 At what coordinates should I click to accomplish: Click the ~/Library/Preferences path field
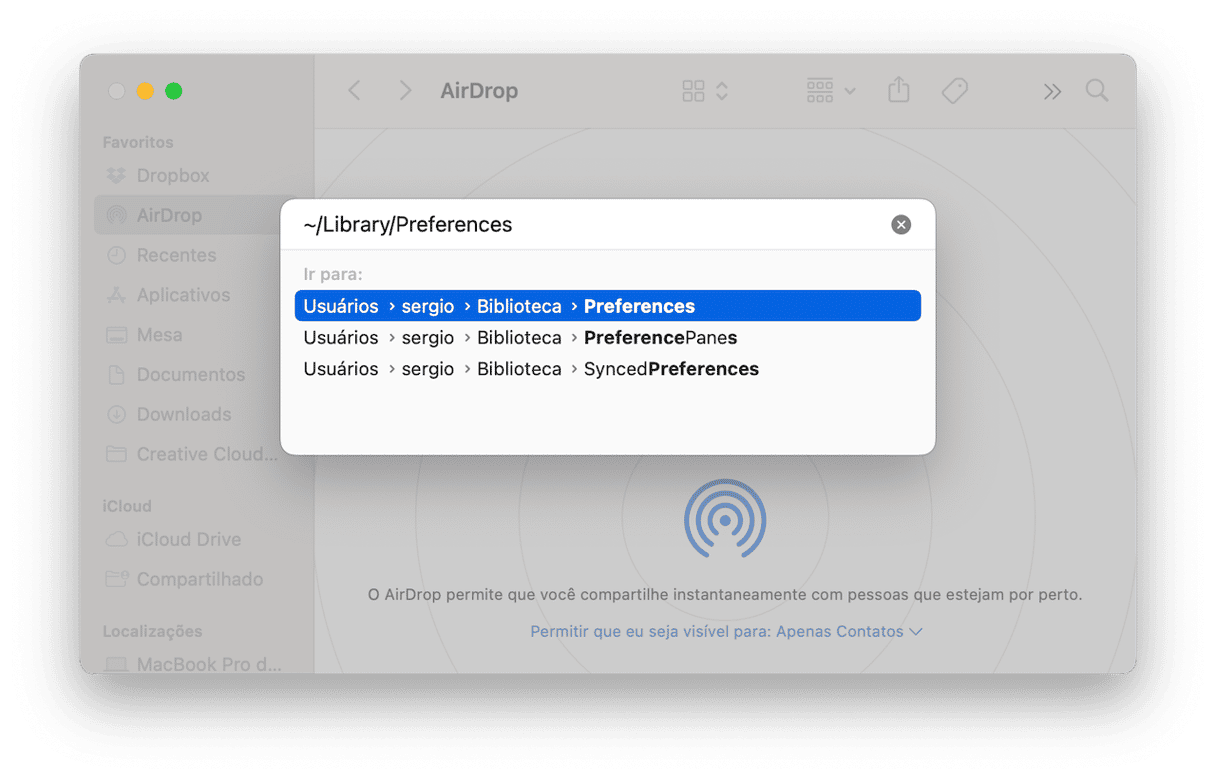[592, 225]
